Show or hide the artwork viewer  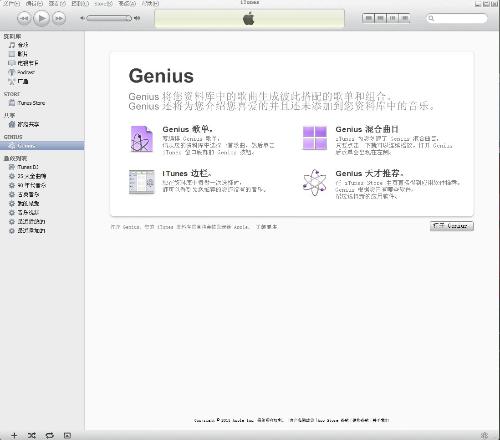67,435
